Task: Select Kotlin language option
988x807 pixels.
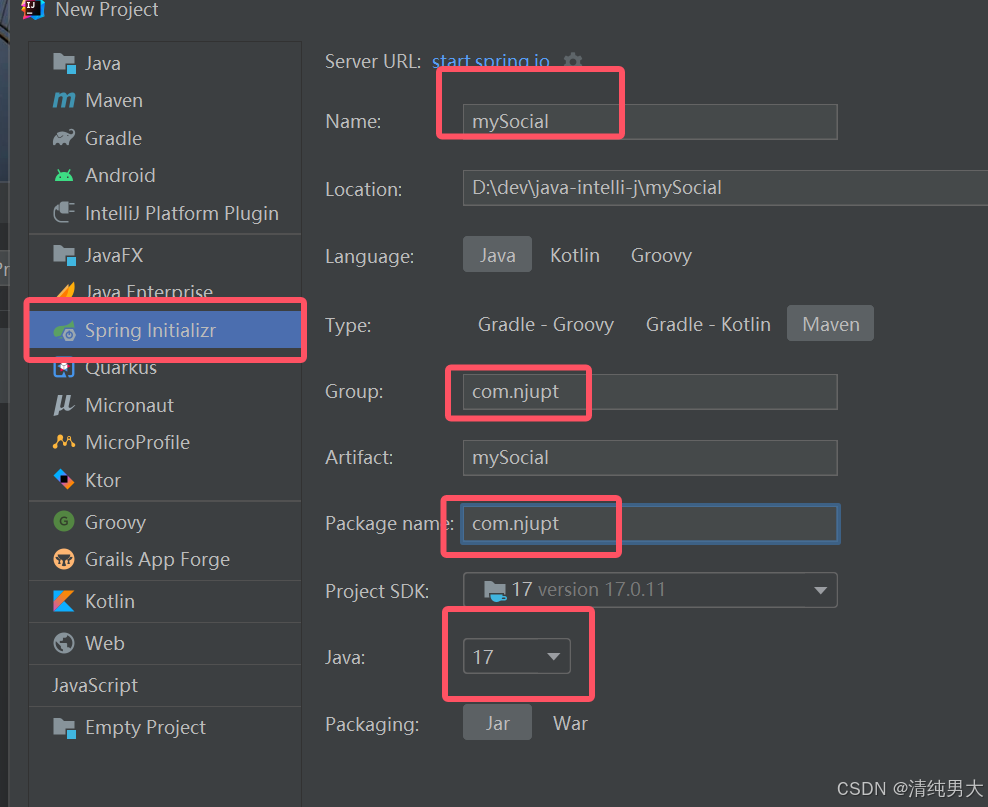Action: point(575,255)
